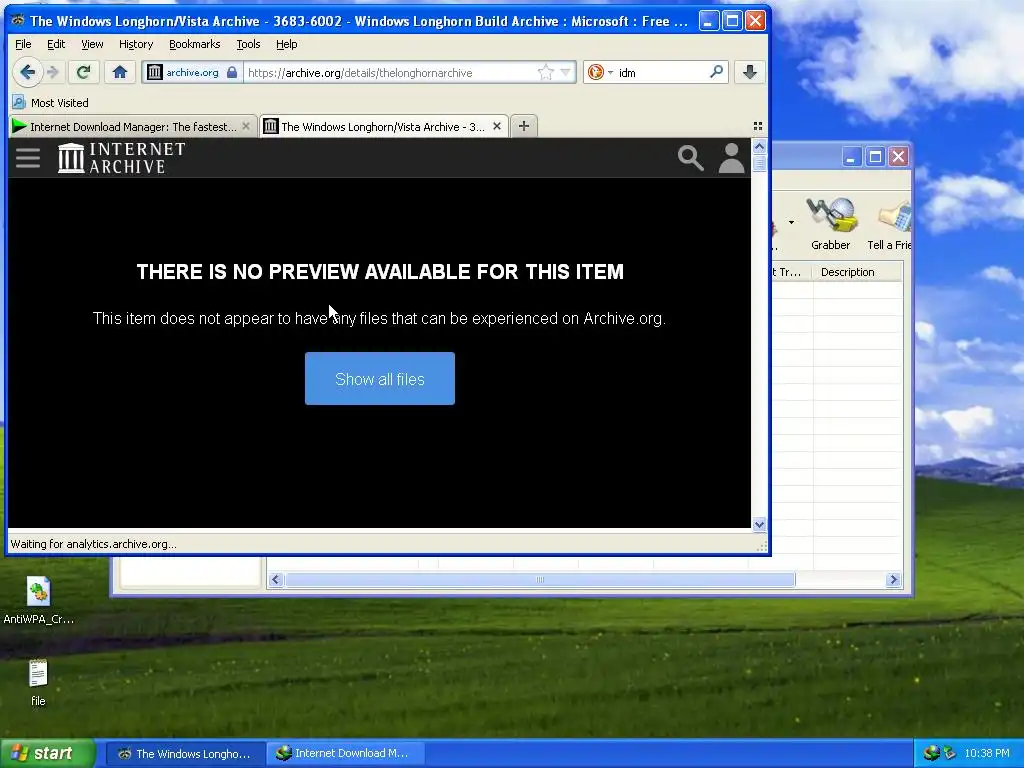
Task: Open the Most Visited bookmarks folder
Action: point(50,103)
